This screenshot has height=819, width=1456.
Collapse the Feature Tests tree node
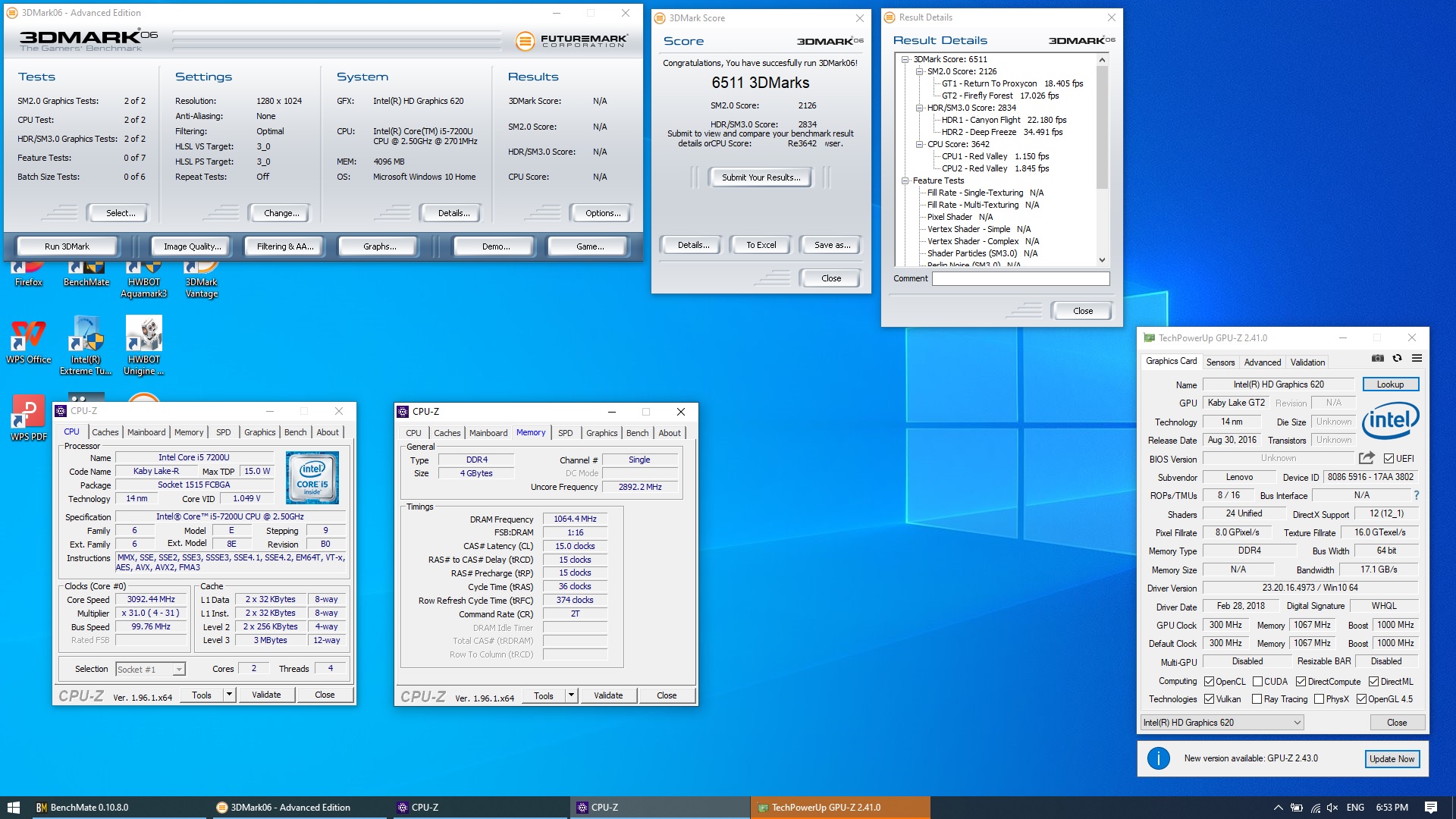(905, 180)
